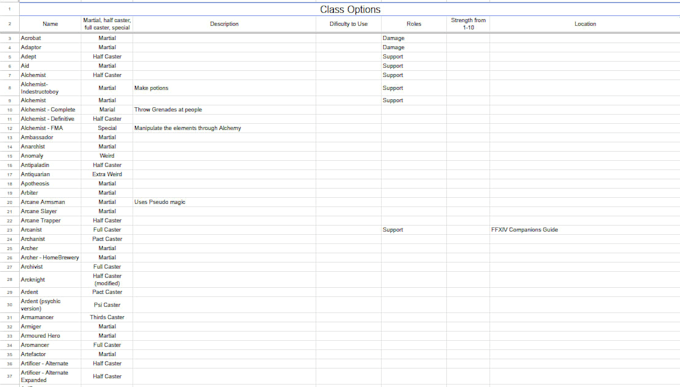Select row number 23 header
680x387 pixels.
pos(10,230)
